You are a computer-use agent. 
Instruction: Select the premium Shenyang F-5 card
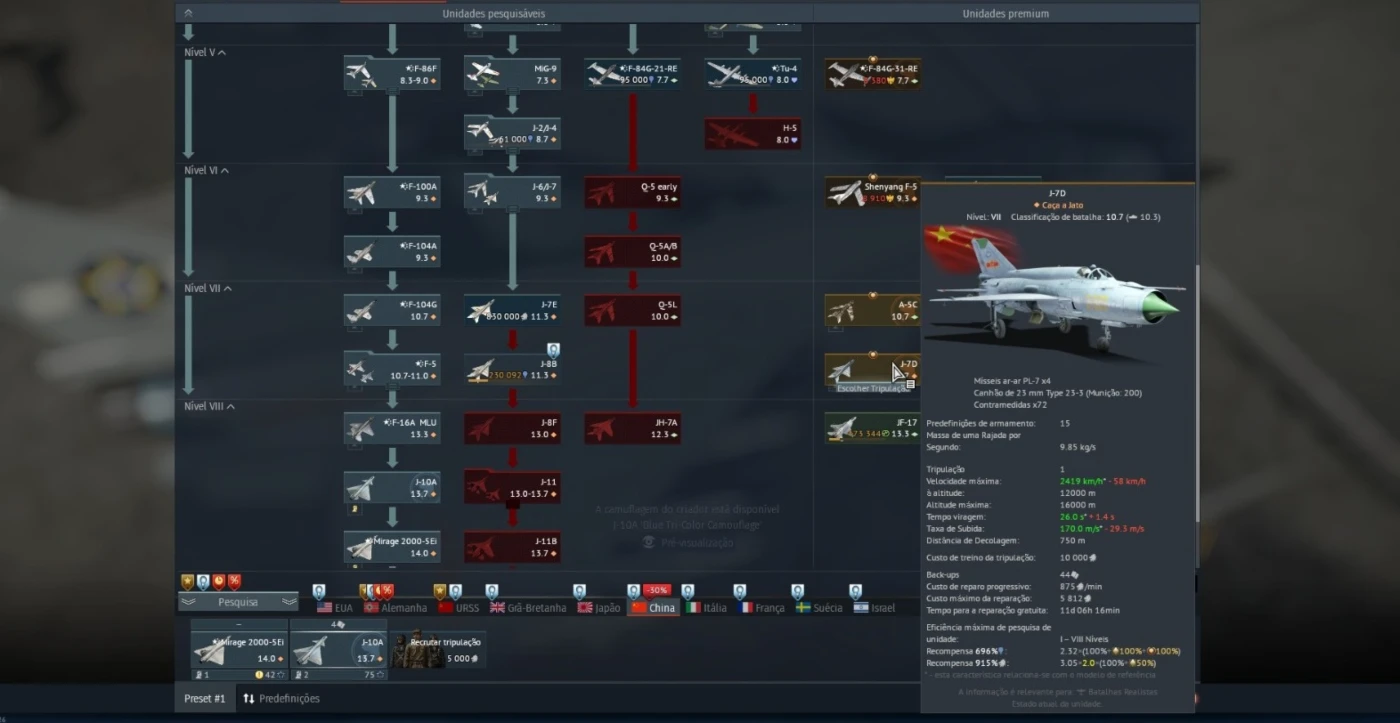point(872,192)
